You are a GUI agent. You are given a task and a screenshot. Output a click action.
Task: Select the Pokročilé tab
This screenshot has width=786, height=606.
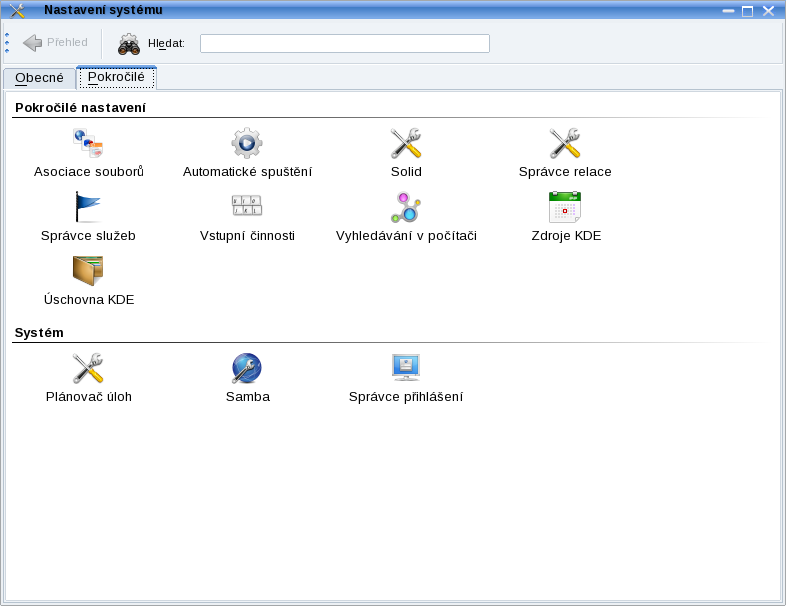coord(116,77)
